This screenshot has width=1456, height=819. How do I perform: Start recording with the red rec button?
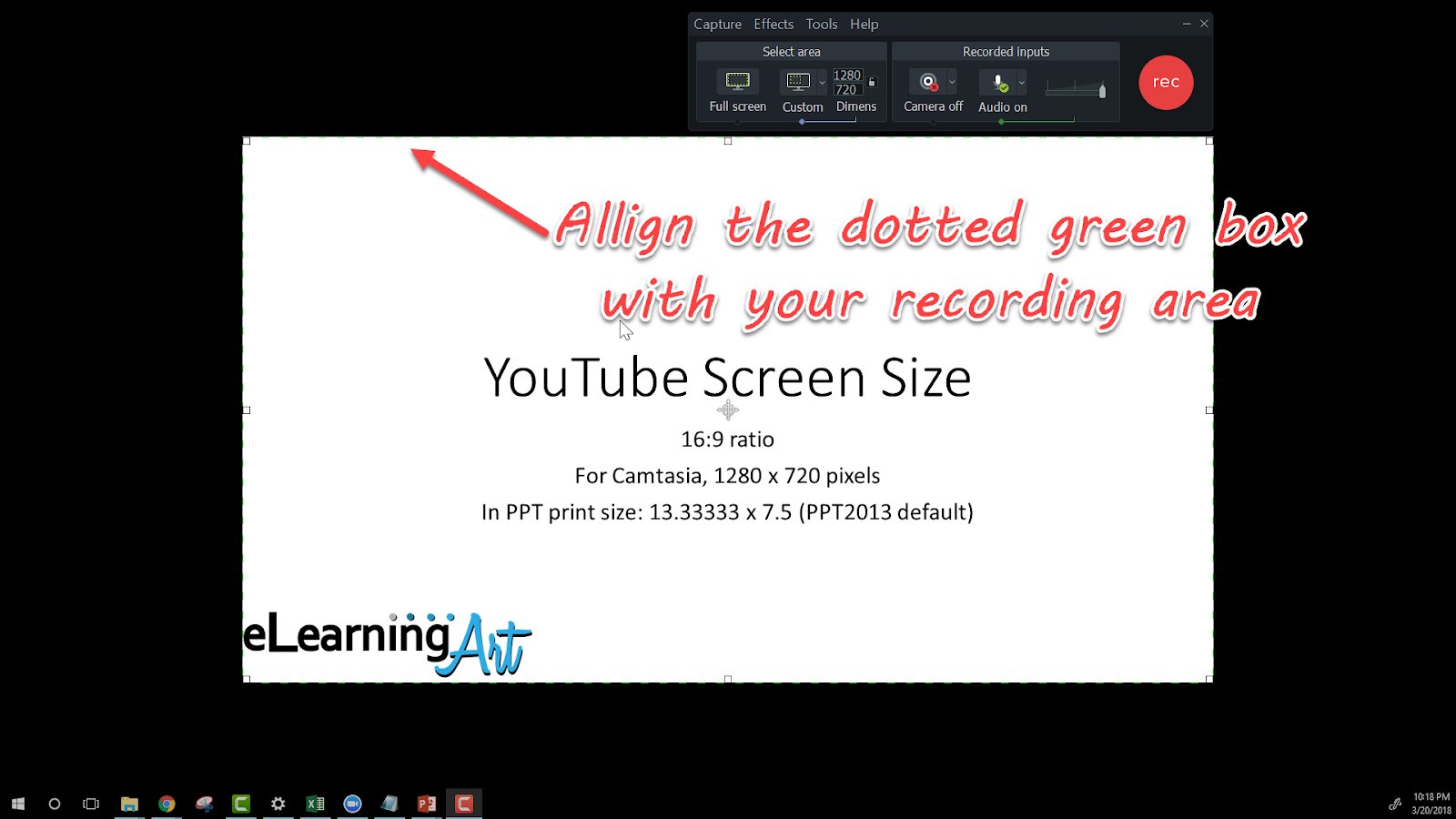pos(1166,82)
